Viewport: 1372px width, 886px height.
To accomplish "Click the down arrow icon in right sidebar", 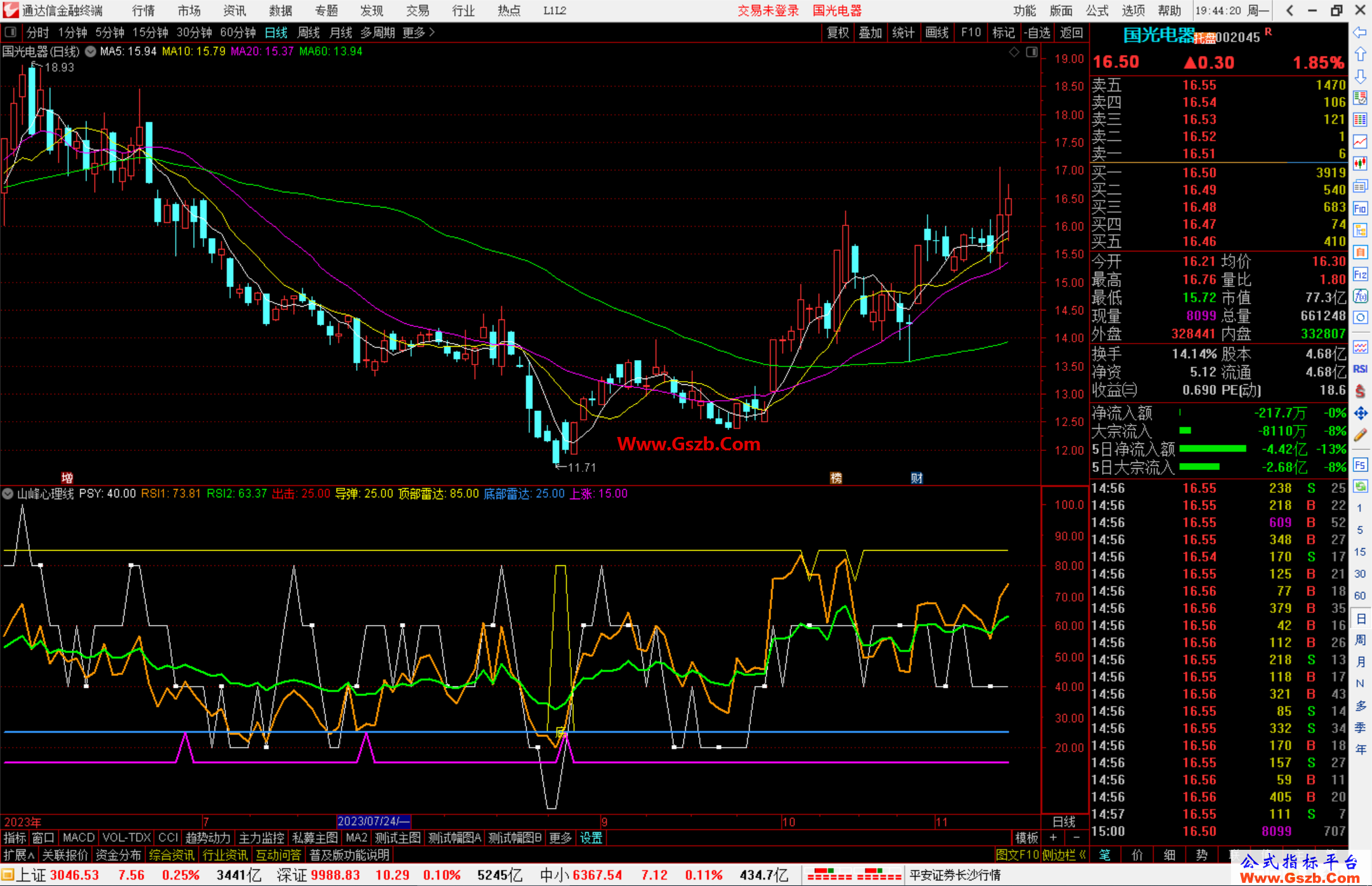I will [1360, 77].
